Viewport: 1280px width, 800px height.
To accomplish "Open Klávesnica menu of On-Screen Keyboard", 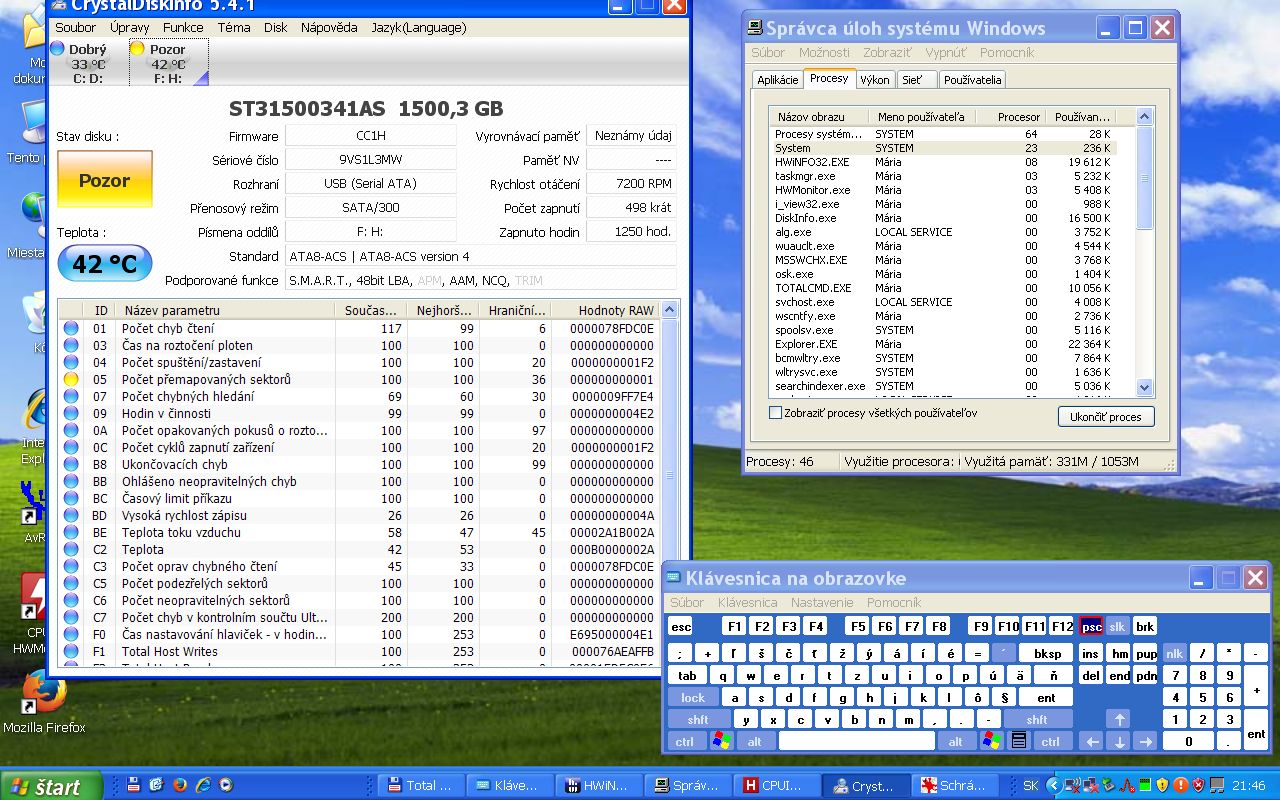I will (747, 602).
